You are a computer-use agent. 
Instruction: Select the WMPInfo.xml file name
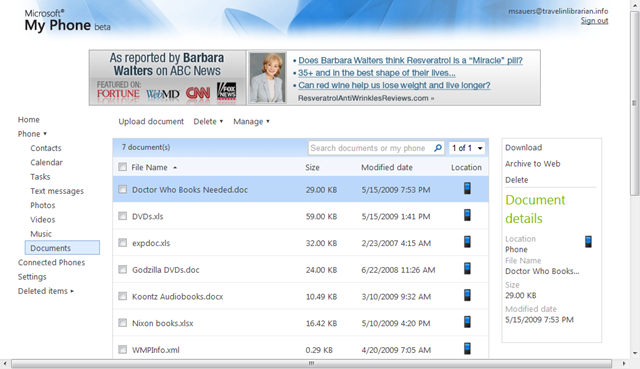(x=156, y=350)
